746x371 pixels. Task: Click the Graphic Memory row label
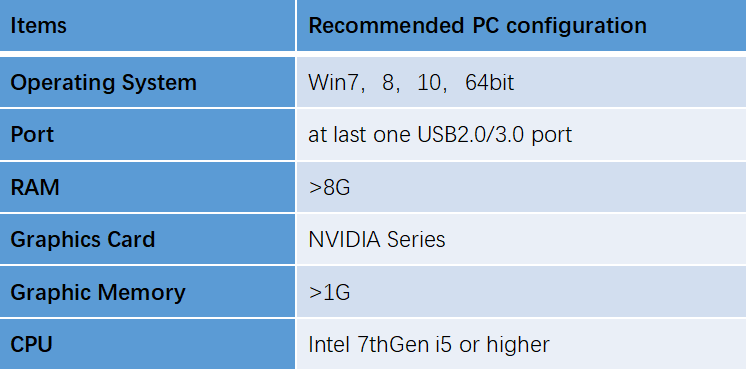(147, 292)
